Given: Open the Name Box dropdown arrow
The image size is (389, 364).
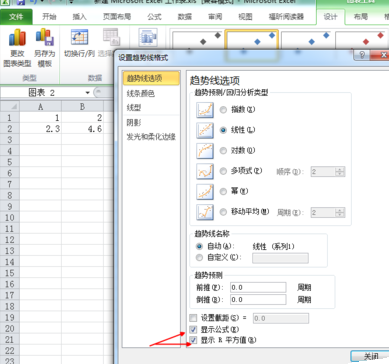Looking at the screenshot, I should click(x=88, y=93).
